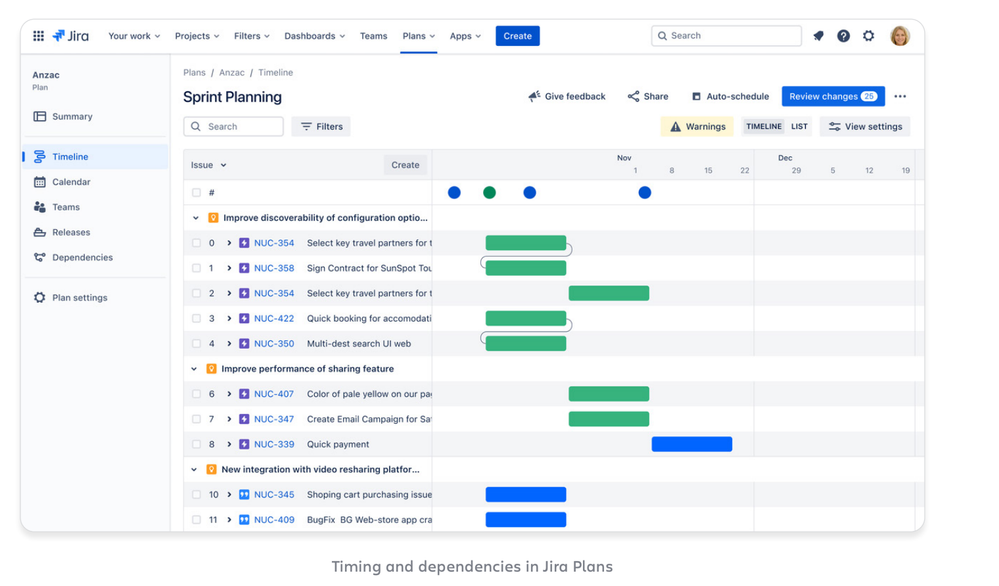
Task: Expand the NUC-358 row chevron
Action: click(229, 268)
